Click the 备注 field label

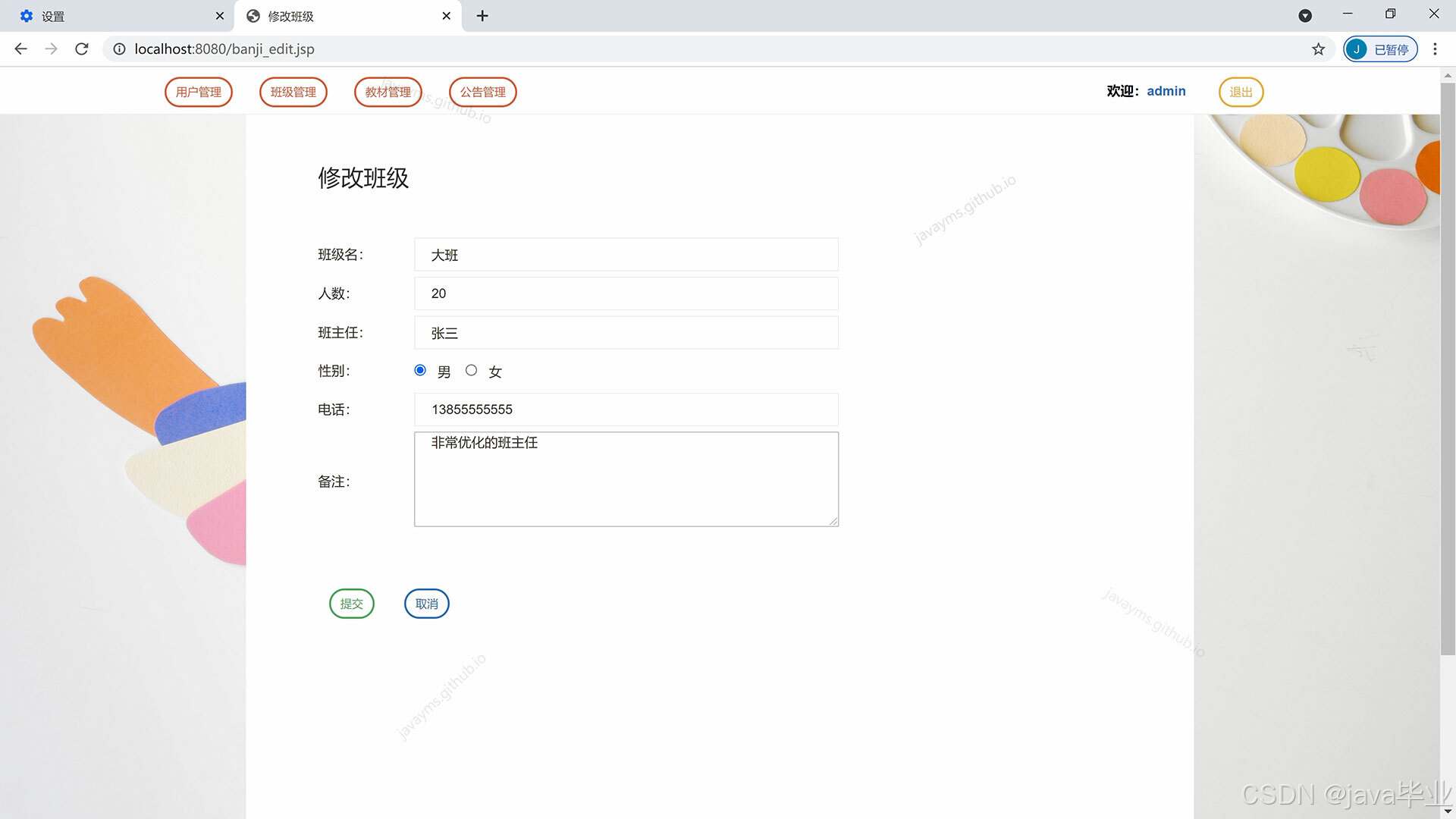(x=334, y=482)
